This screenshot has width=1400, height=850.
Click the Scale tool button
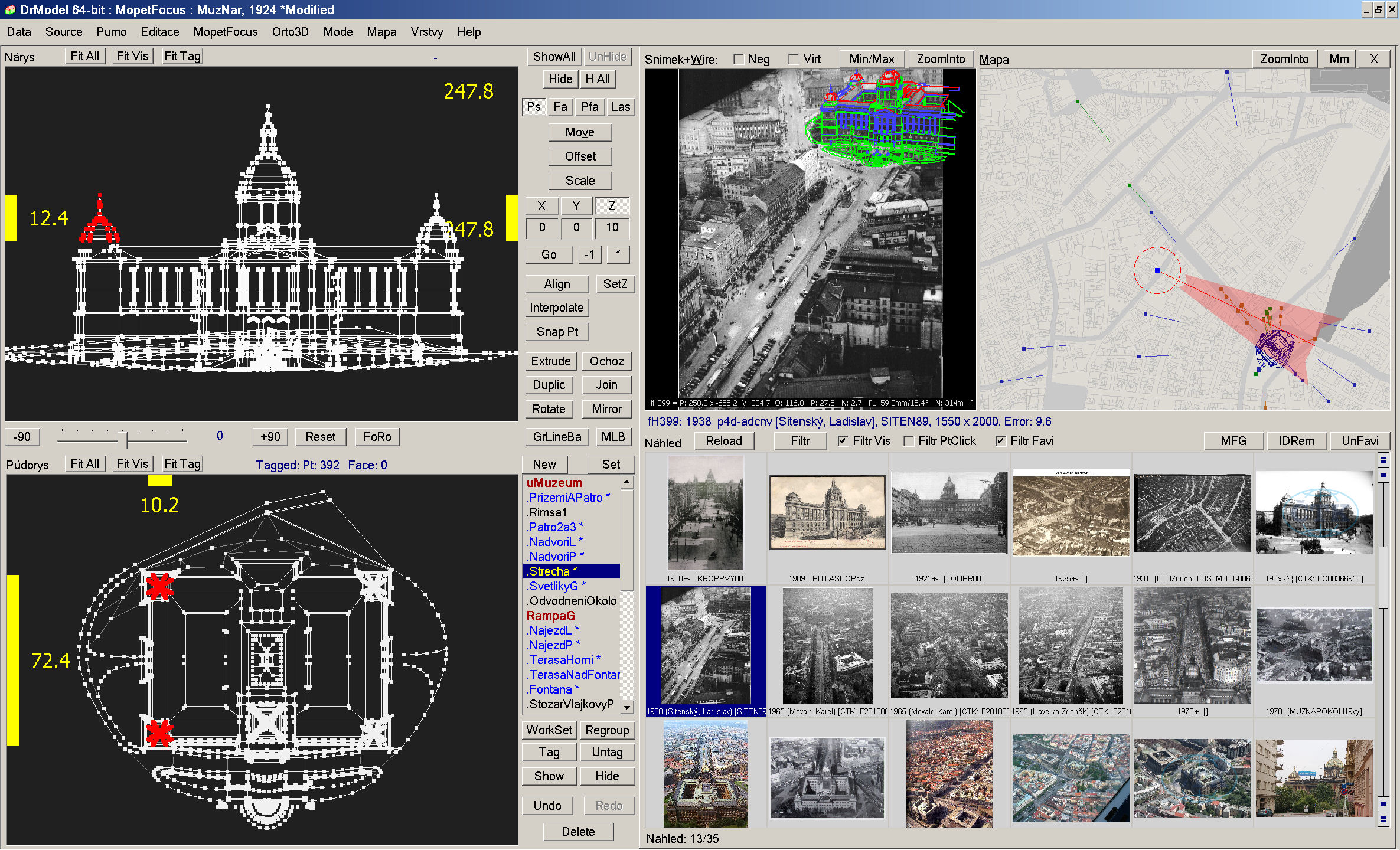(578, 180)
